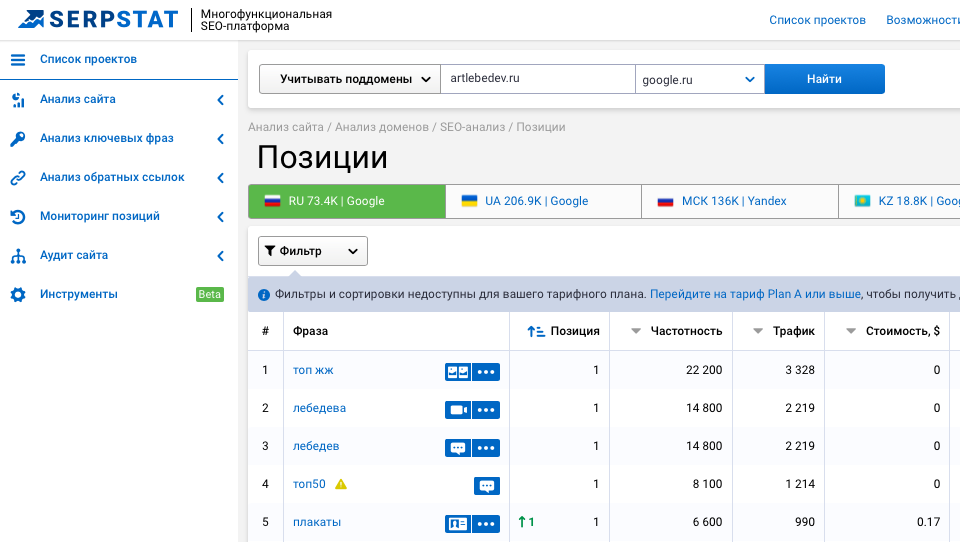Open the three-dots menu for 'лебедев'
Viewport: 960px width, 542px height.
click(x=486, y=447)
